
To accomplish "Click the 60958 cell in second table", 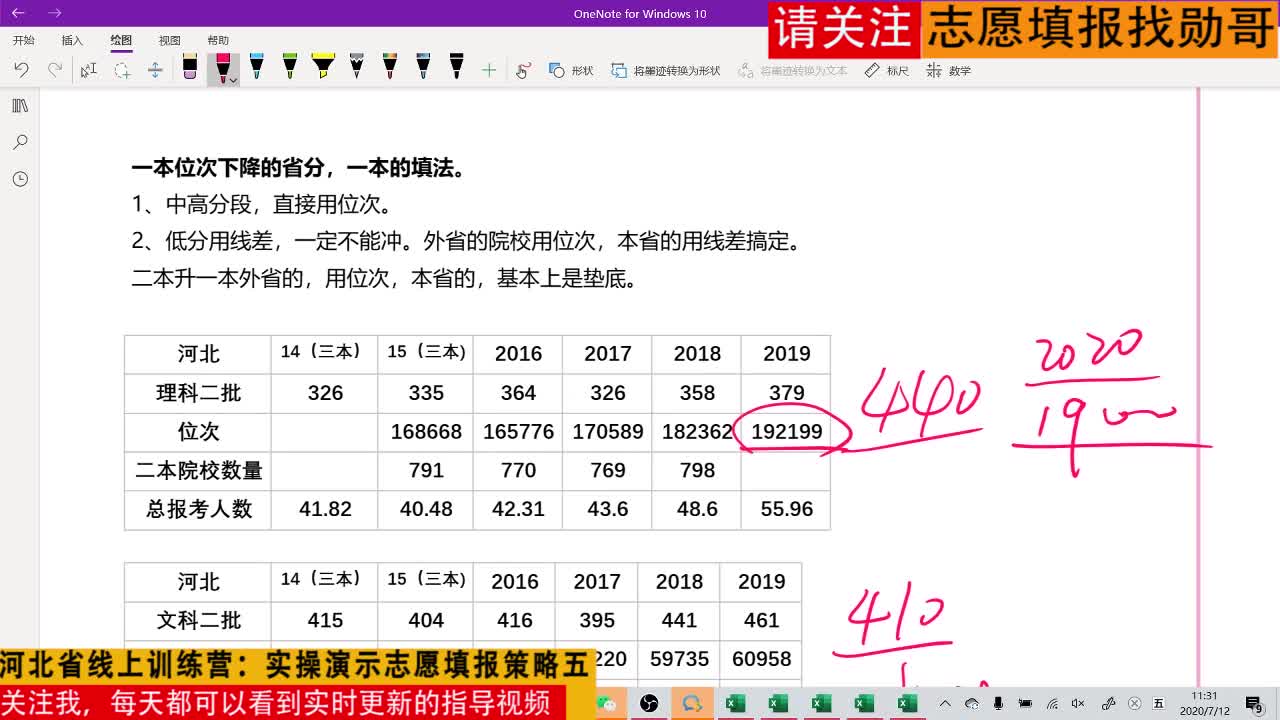I will [x=761, y=659].
